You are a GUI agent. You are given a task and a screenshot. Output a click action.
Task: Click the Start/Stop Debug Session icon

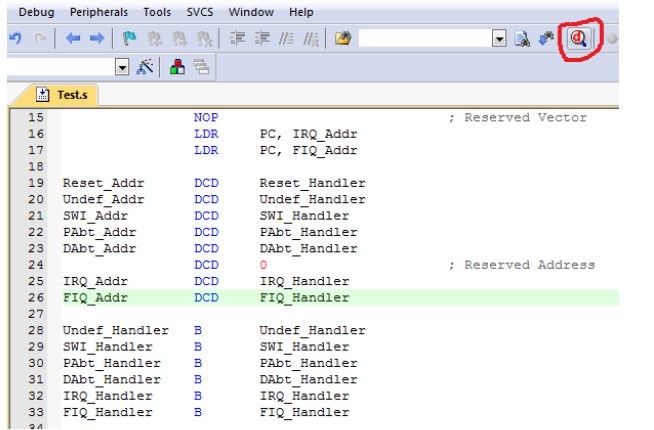tap(577, 40)
